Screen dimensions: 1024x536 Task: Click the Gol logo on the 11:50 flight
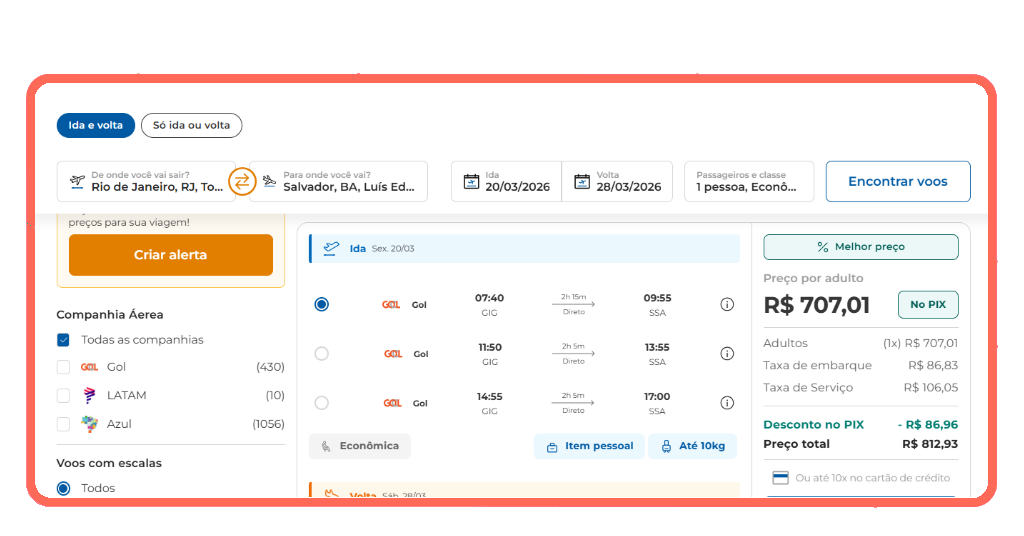(392, 354)
